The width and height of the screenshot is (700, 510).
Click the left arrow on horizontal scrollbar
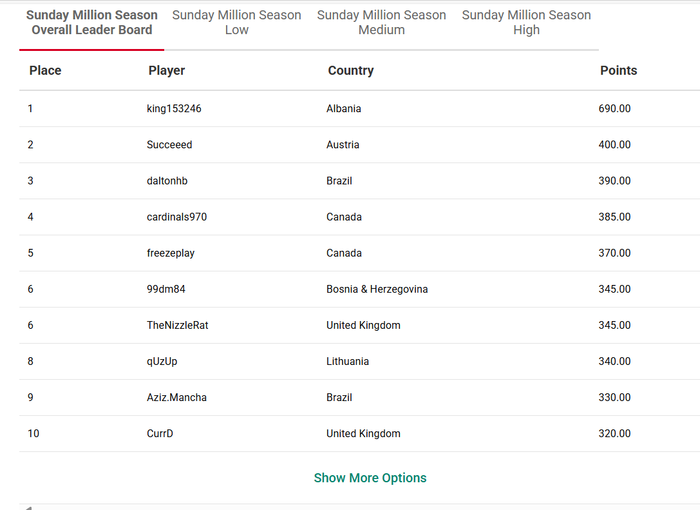click(x=28, y=508)
